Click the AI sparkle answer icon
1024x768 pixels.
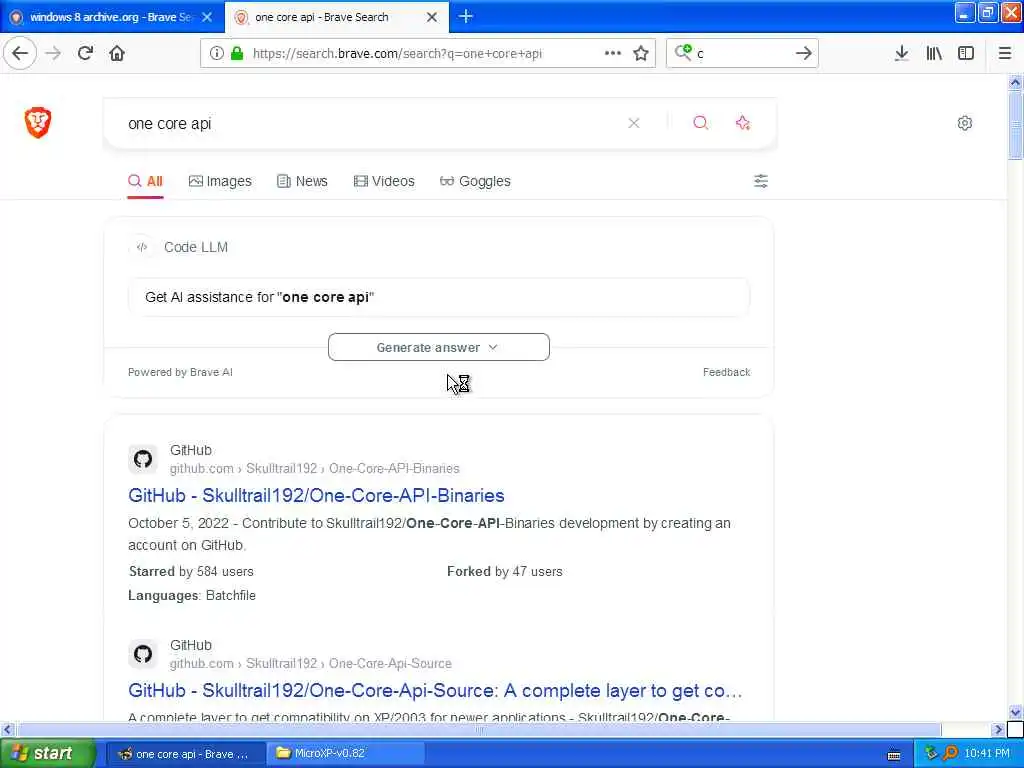[x=743, y=123]
